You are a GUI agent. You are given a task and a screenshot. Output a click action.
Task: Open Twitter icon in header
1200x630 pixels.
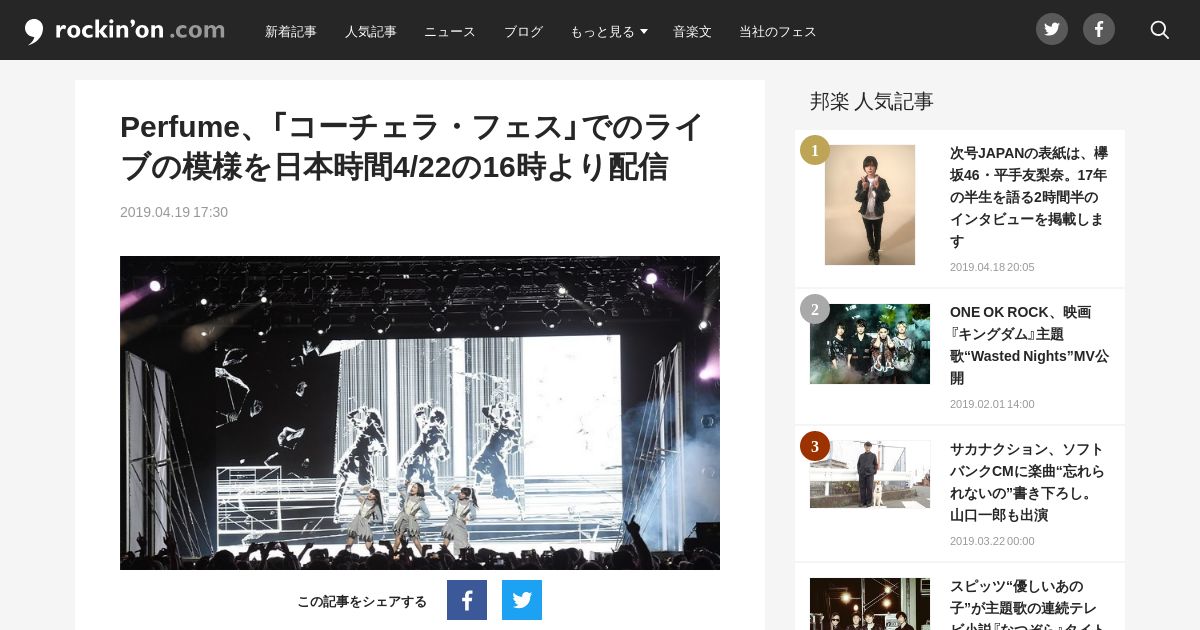pos(1052,29)
